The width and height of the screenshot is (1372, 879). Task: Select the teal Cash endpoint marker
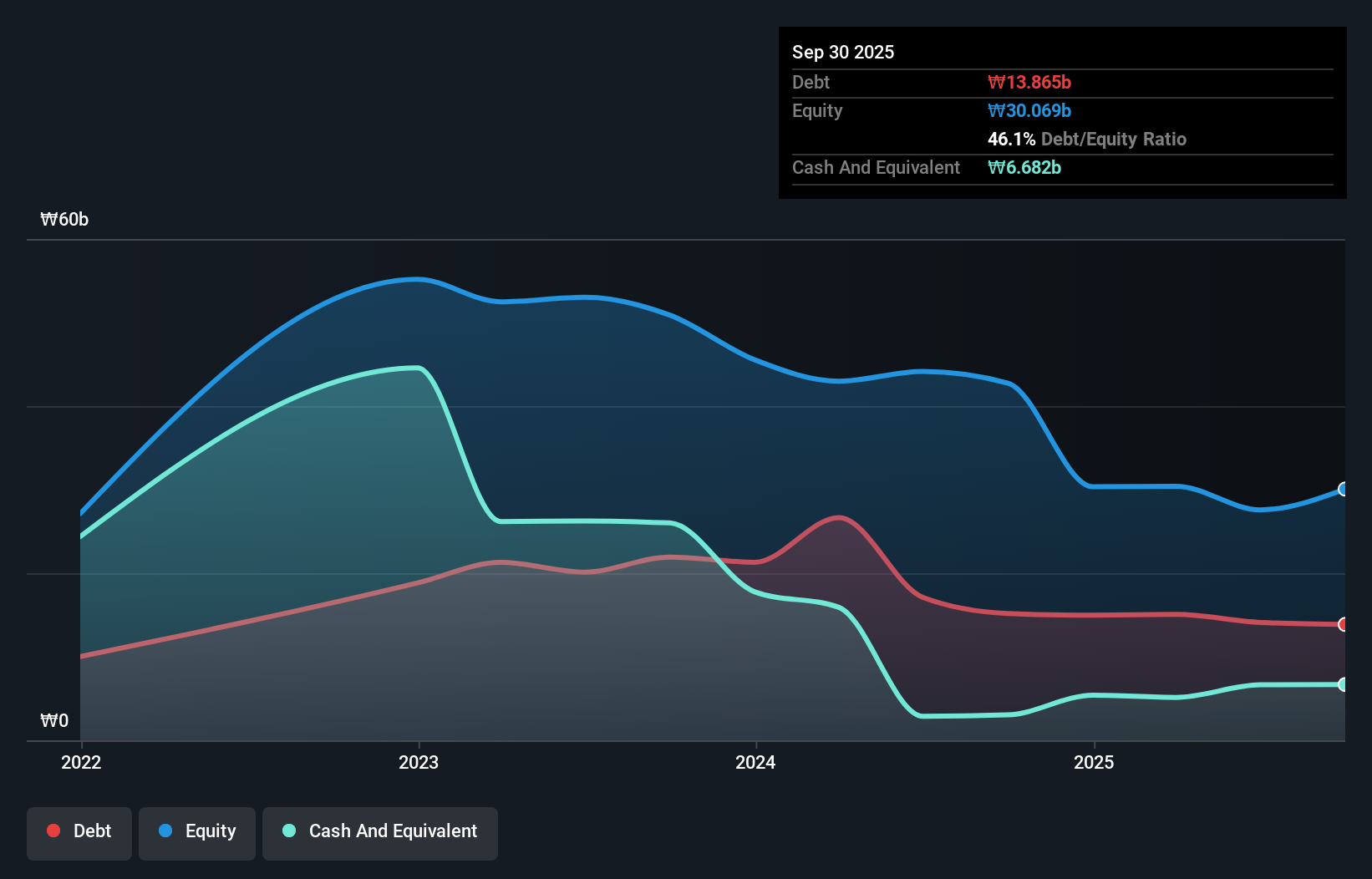coord(1344,685)
